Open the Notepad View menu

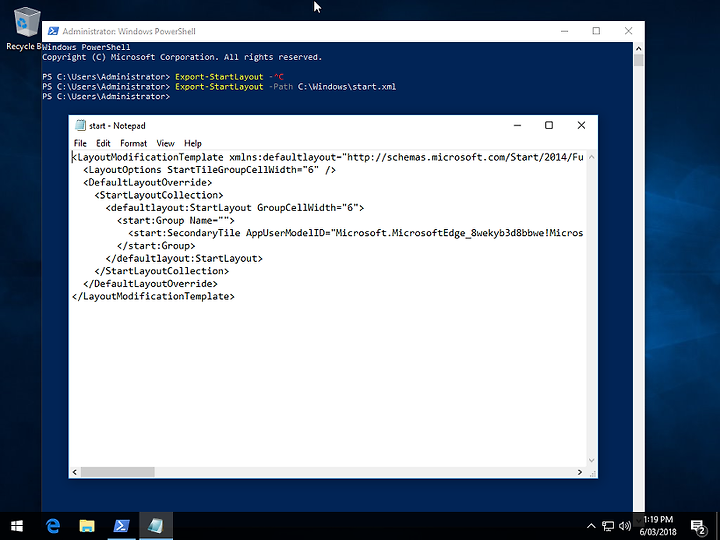(x=165, y=143)
